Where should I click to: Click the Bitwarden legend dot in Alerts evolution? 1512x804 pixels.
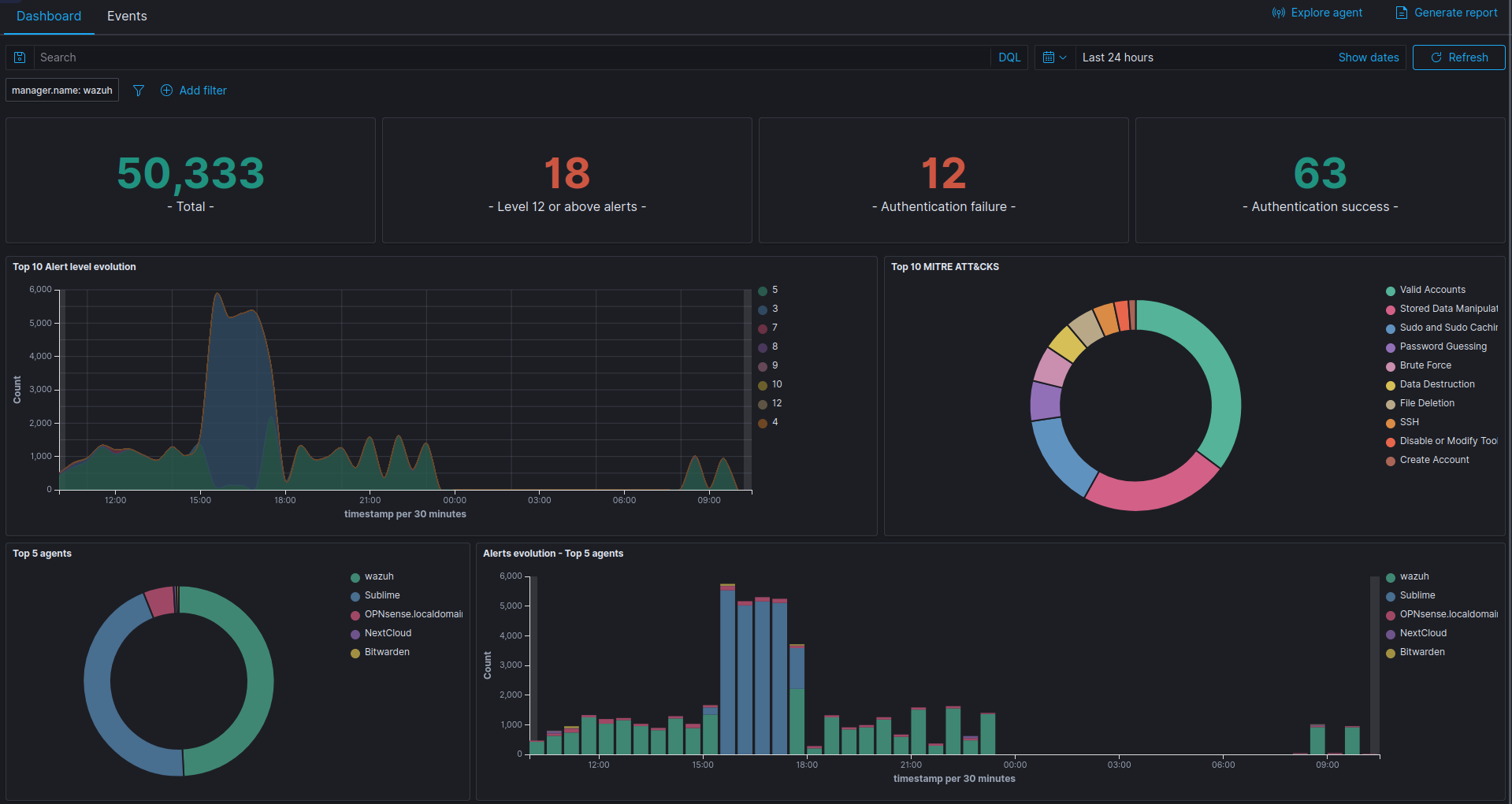click(1391, 653)
